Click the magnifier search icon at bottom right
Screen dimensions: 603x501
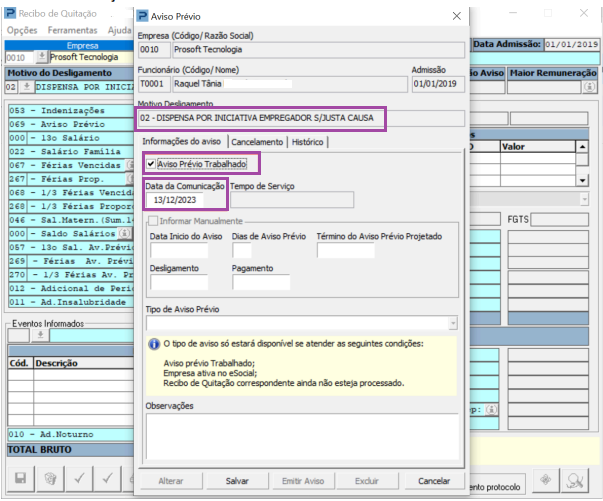(575, 480)
